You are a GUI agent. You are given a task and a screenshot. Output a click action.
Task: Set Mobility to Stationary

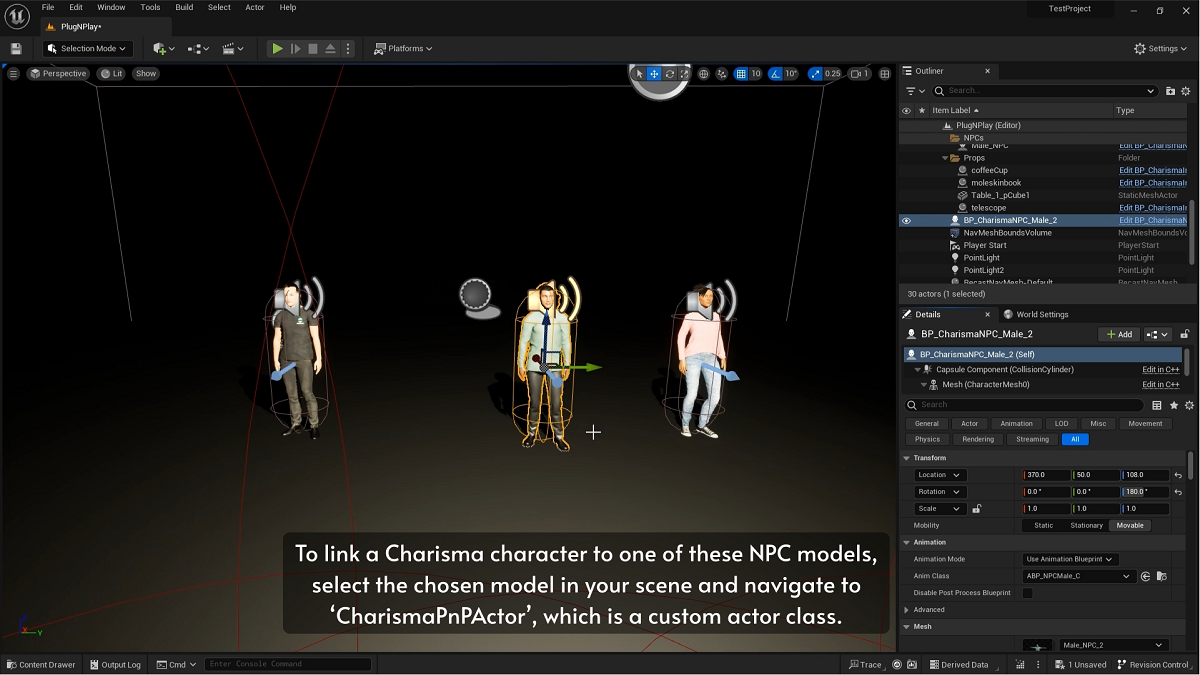pos(1086,525)
